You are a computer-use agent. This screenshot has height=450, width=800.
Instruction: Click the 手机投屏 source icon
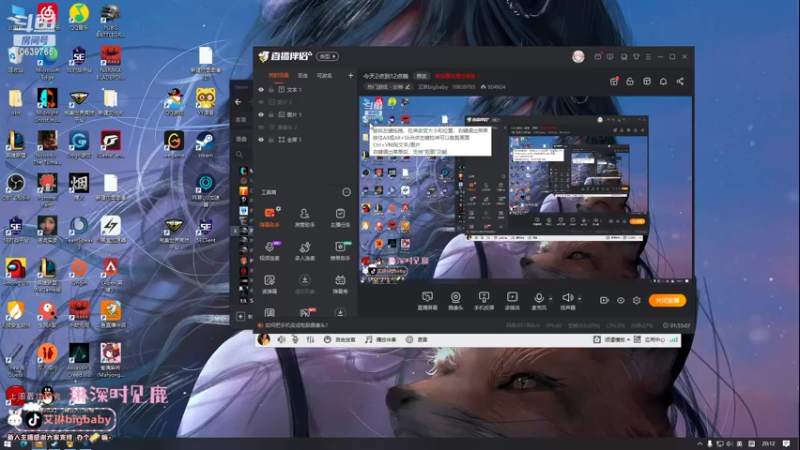tap(484, 301)
